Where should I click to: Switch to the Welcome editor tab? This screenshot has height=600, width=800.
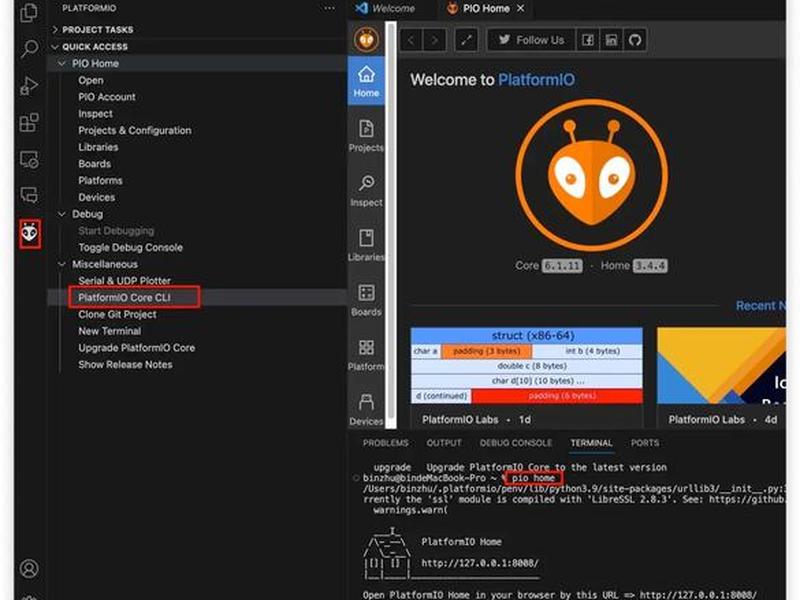tap(386, 8)
